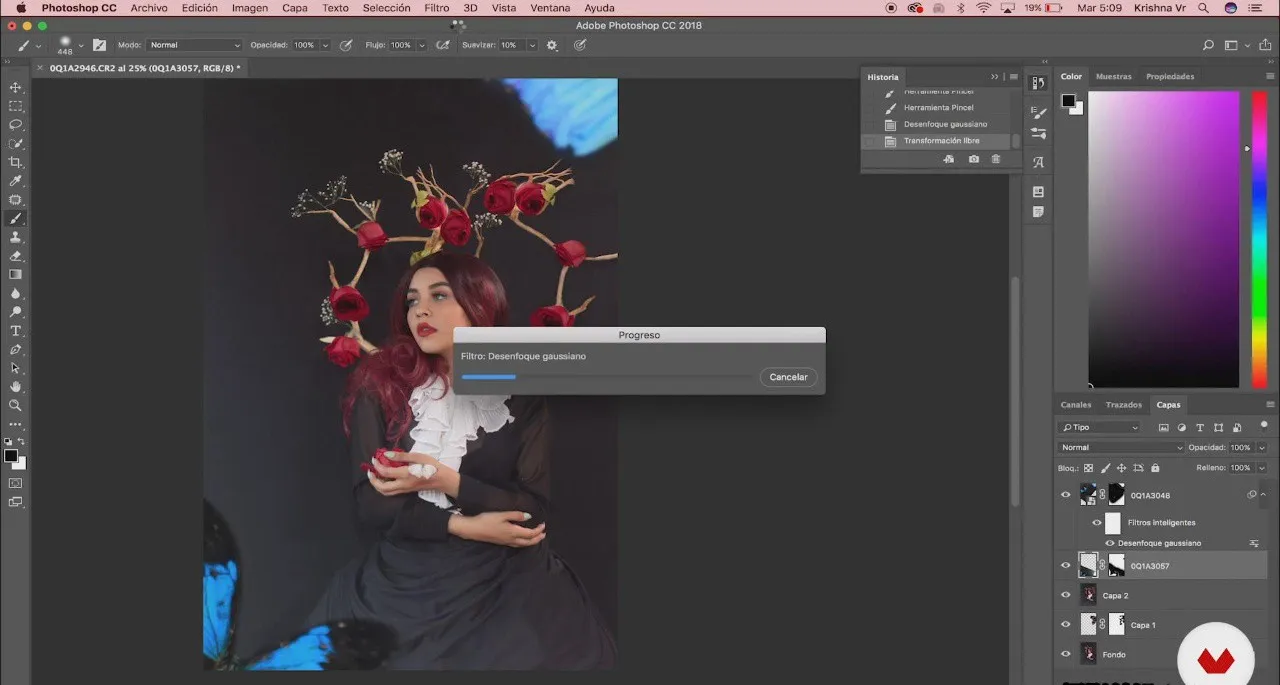Screen dimensions: 1280x685
Task: Toggle visibility of Desenfoque gaussiano smart filter
Action: [x=1110, y=543]
